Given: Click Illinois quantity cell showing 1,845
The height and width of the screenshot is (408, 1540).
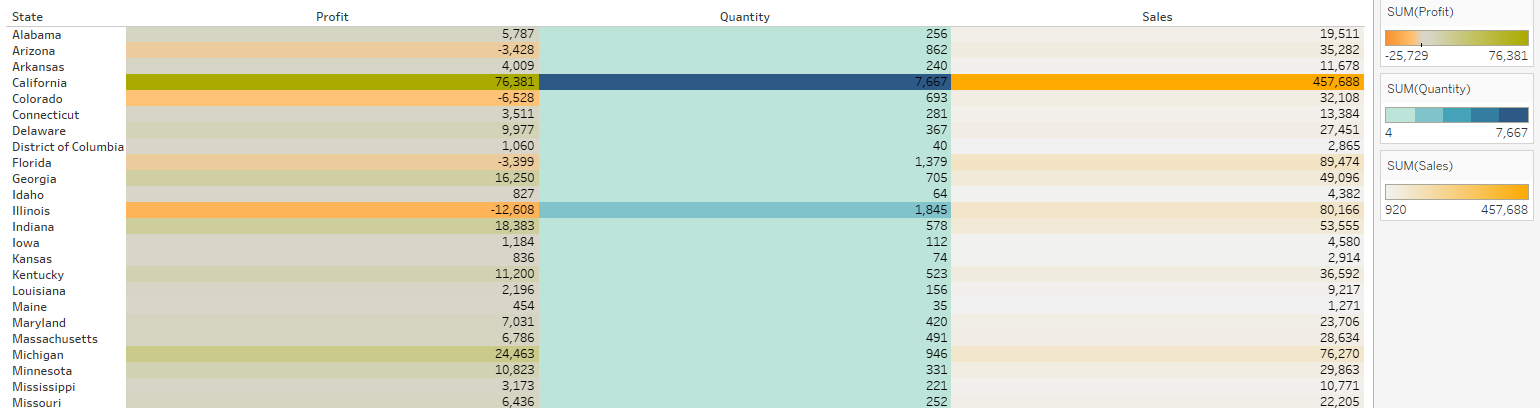Looking at the screenshot, I should click(x=745, y=211).
